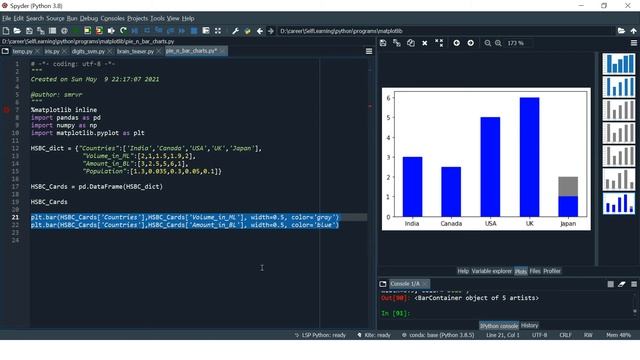The height and width of the screenshot is (360, 640).
Task: Open Preferences with the wrench icon
Action: click(x=236, y=31)
